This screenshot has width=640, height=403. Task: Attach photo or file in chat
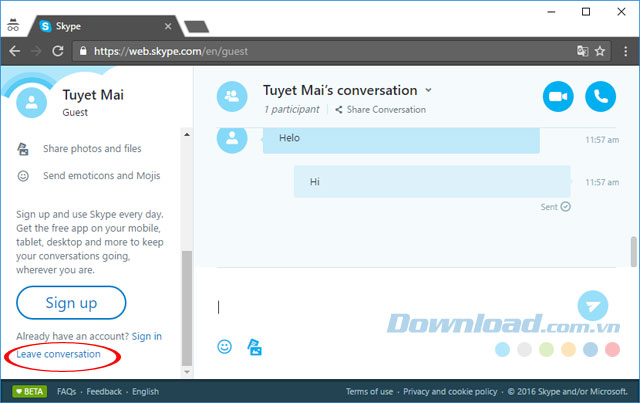point(254,347)
